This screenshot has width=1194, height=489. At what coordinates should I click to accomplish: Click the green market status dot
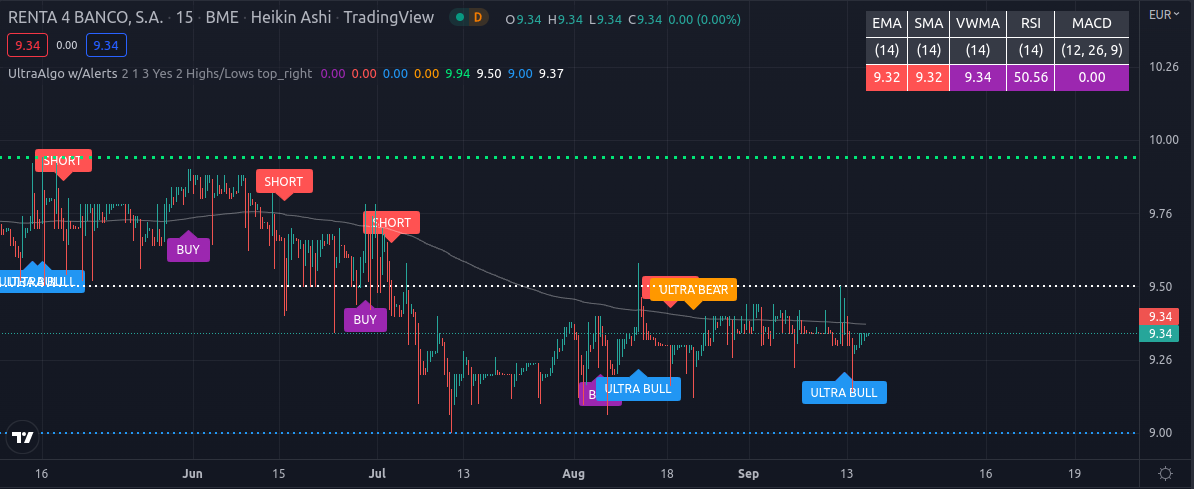[459, 17]
